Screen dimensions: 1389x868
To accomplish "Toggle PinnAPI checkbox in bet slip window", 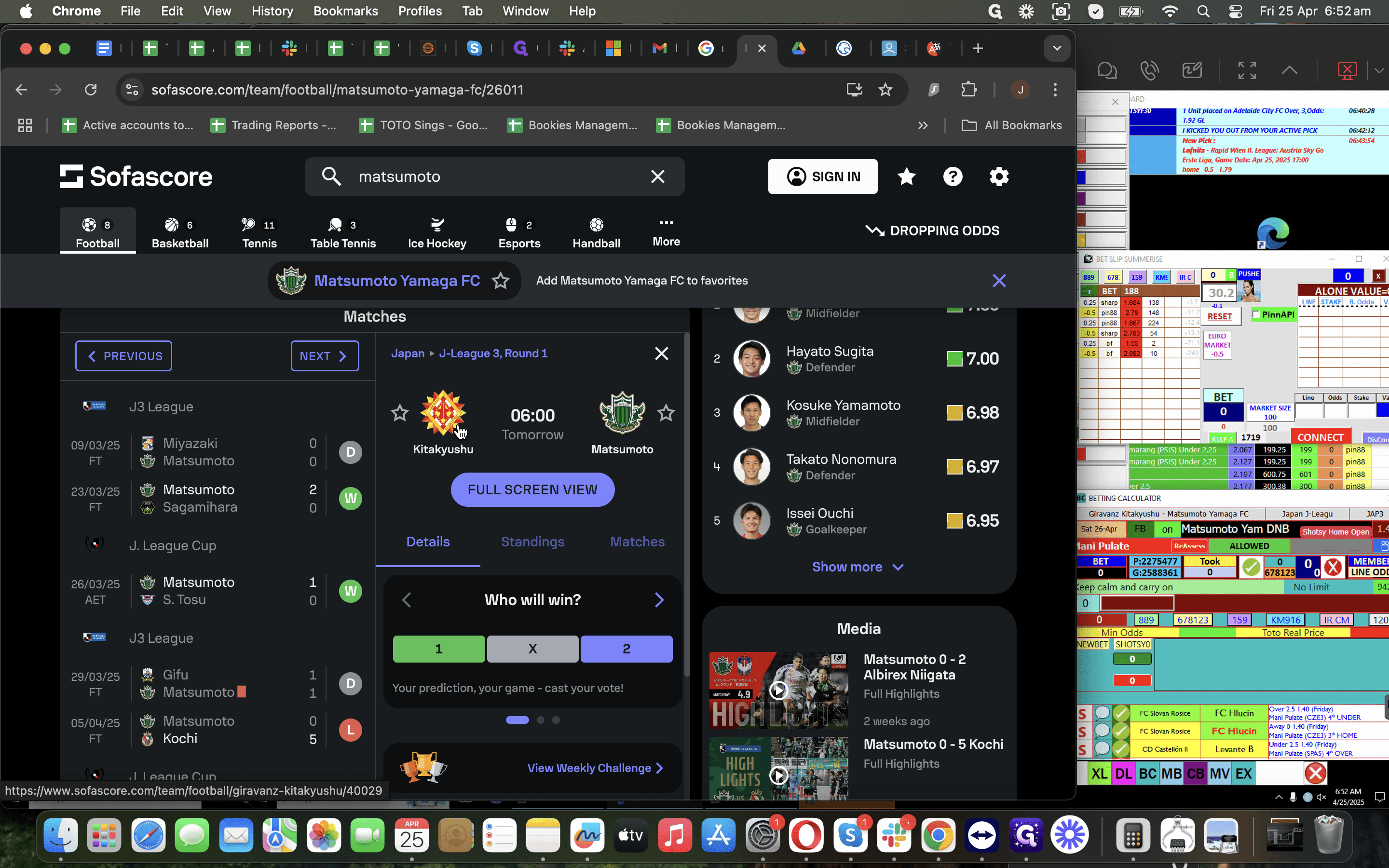I will (1256, 314).
